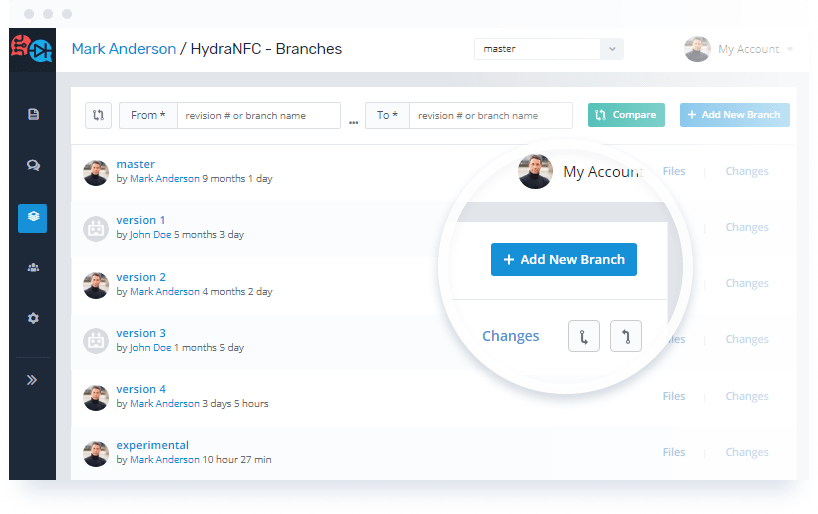Open the version 3 branch link

[x=141, y=333]
